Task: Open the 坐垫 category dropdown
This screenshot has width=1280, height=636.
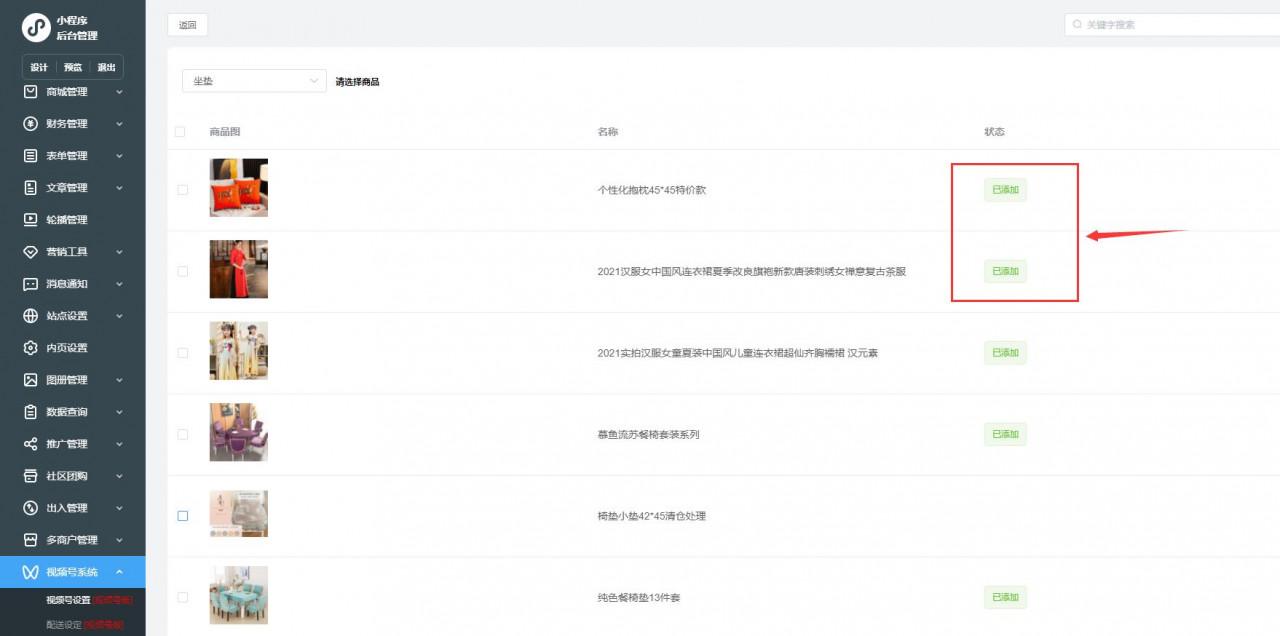Action: click(x=254, y=81)
